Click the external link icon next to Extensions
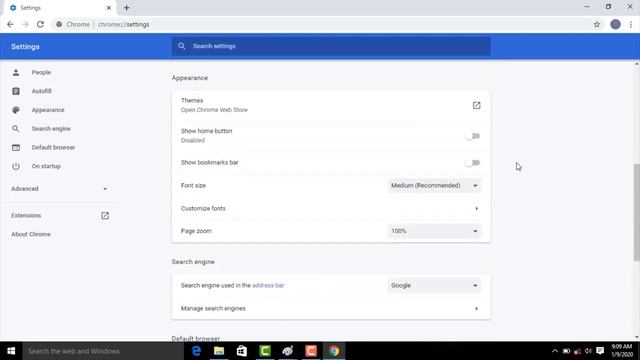The image size is (640, 360). click(x=105, y=216)
